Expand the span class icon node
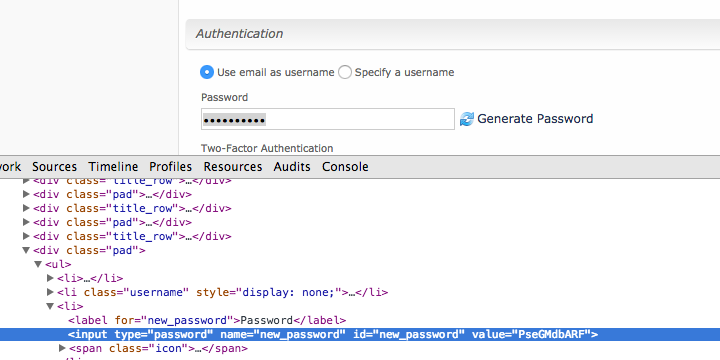Viewport: 720px width, 360px height. pos(62,349)
